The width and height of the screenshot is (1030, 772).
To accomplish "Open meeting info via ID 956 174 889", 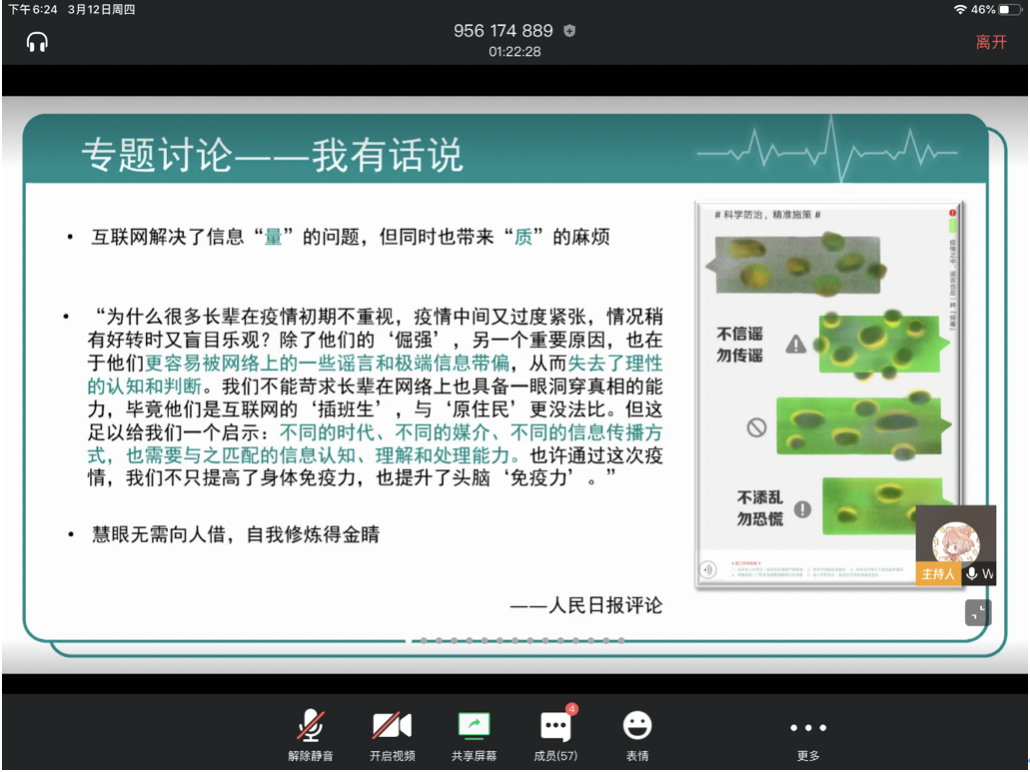I will point(503,31).
